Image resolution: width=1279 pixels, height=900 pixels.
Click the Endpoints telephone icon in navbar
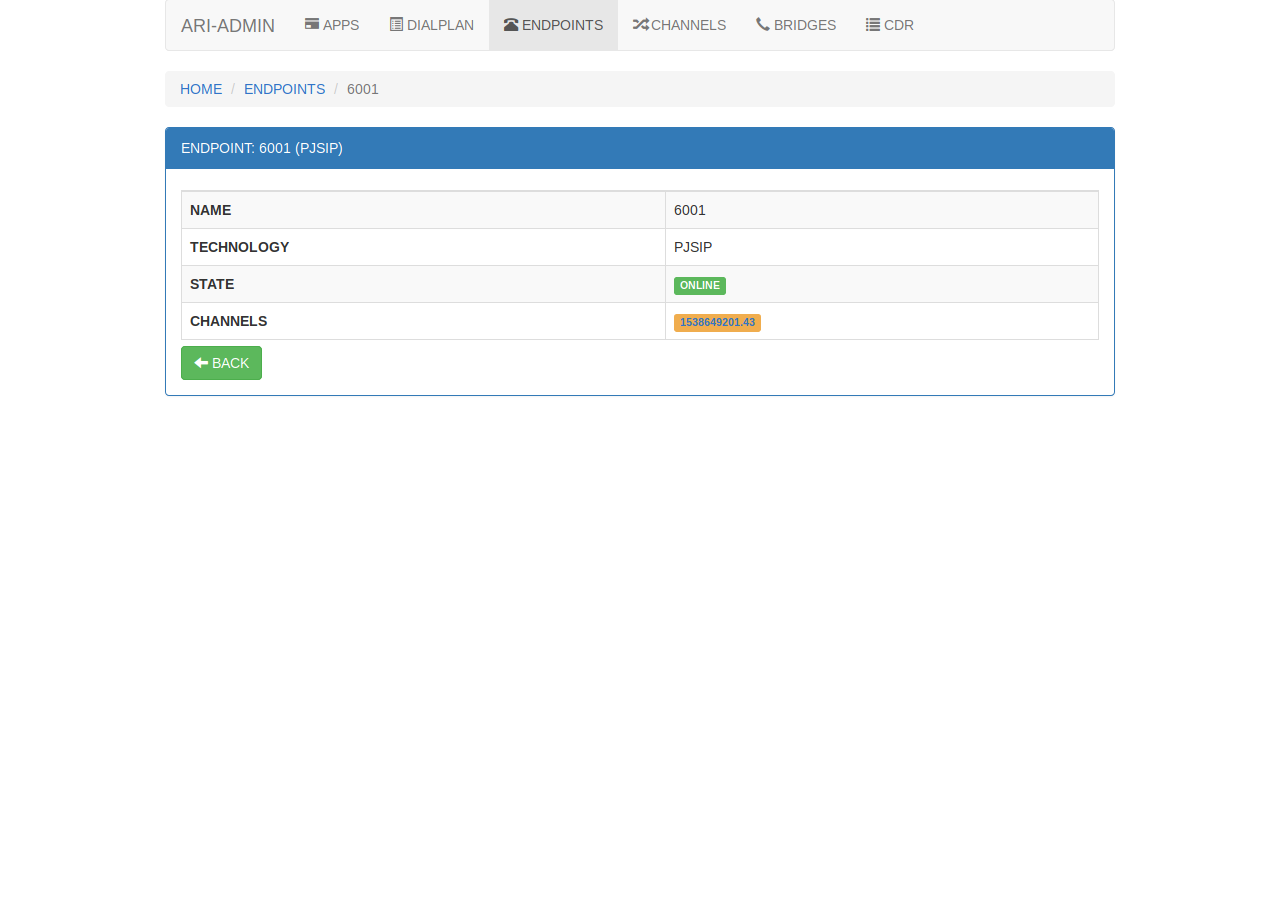click(x=511, y=24)
